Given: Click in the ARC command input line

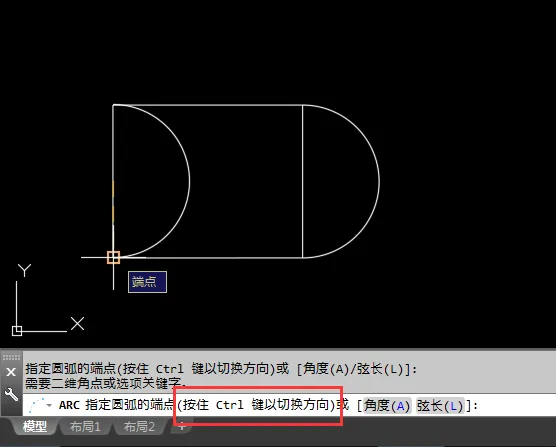Looking at the screenshot, I should [x=289, y=405].
